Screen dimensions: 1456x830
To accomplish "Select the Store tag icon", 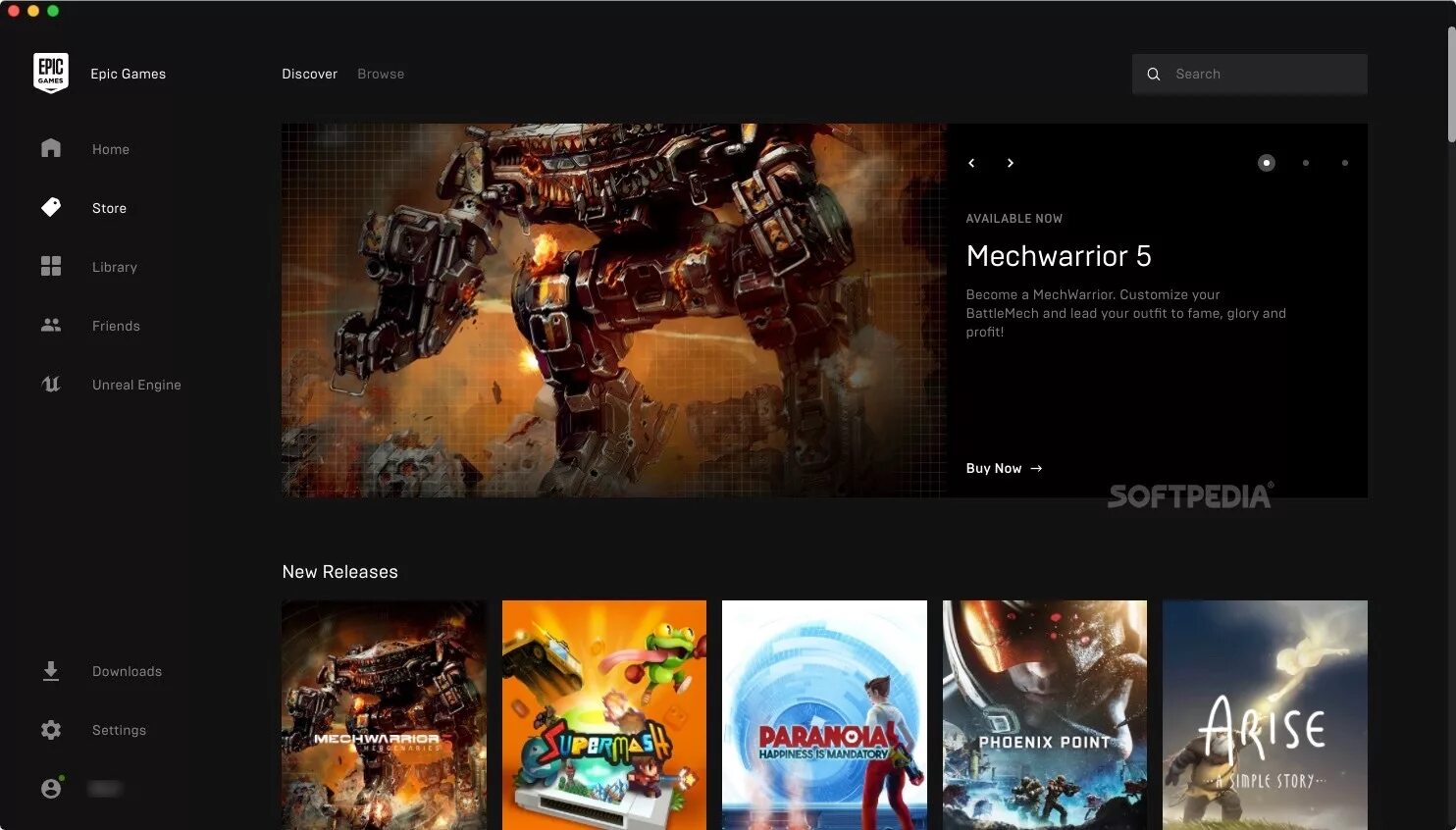I will (51, 207).
